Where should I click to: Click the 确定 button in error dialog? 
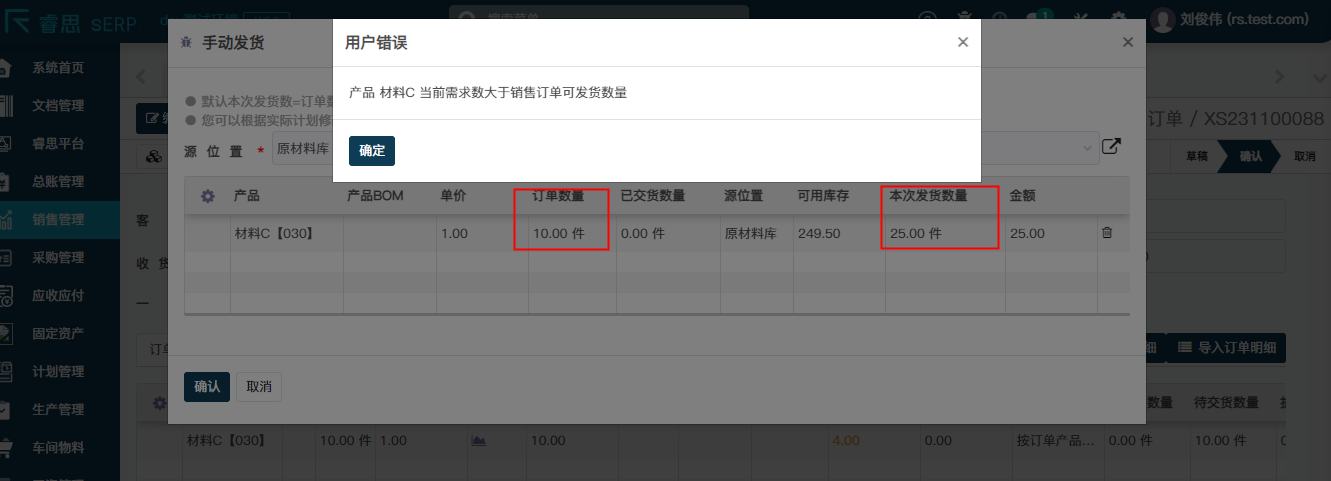click(x=371, y=151)
